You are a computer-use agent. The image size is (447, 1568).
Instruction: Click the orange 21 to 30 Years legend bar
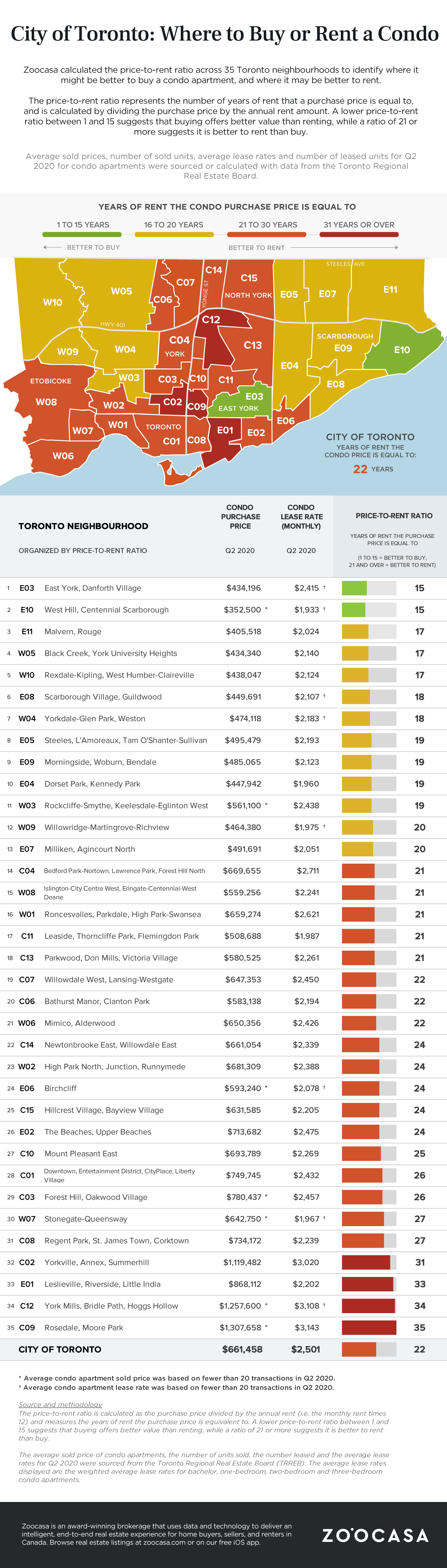[267, 234]
